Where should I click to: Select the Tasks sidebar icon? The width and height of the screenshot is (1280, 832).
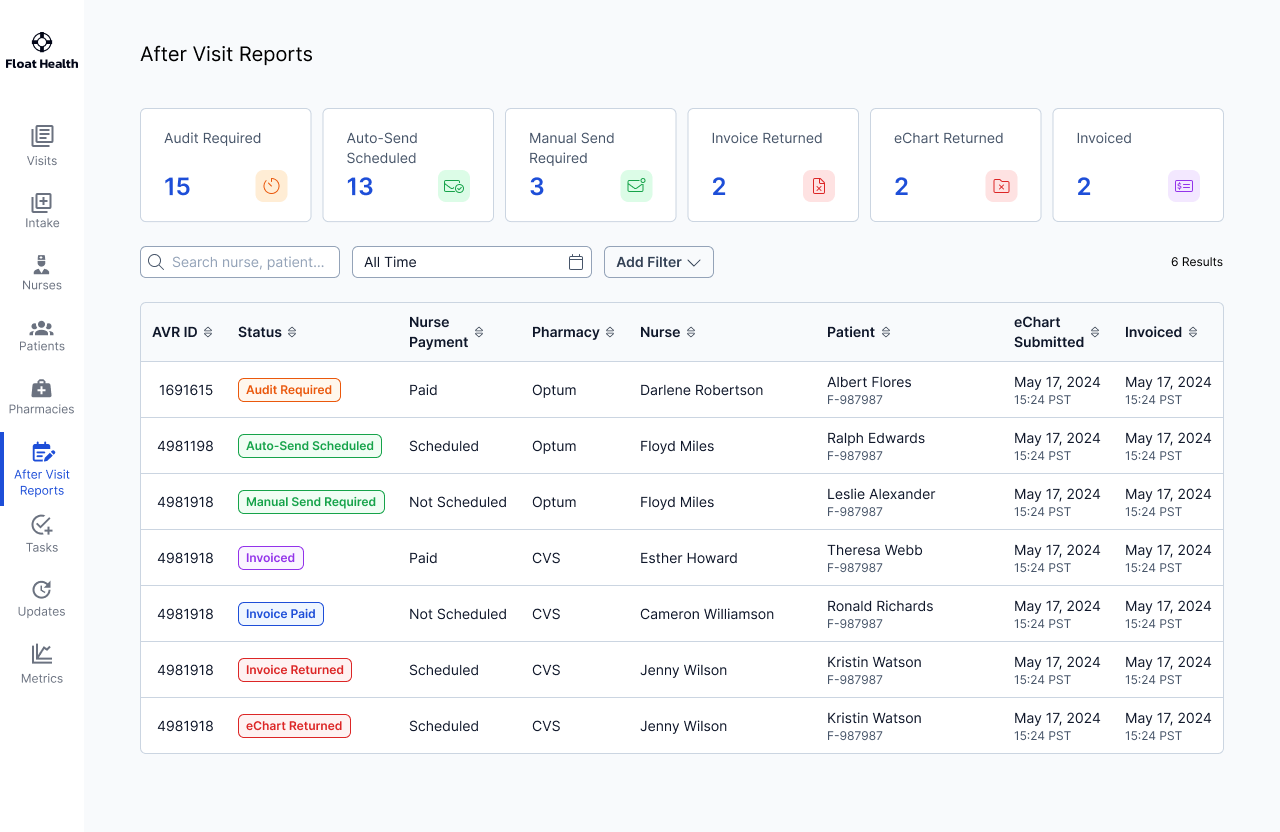(41, 524)
